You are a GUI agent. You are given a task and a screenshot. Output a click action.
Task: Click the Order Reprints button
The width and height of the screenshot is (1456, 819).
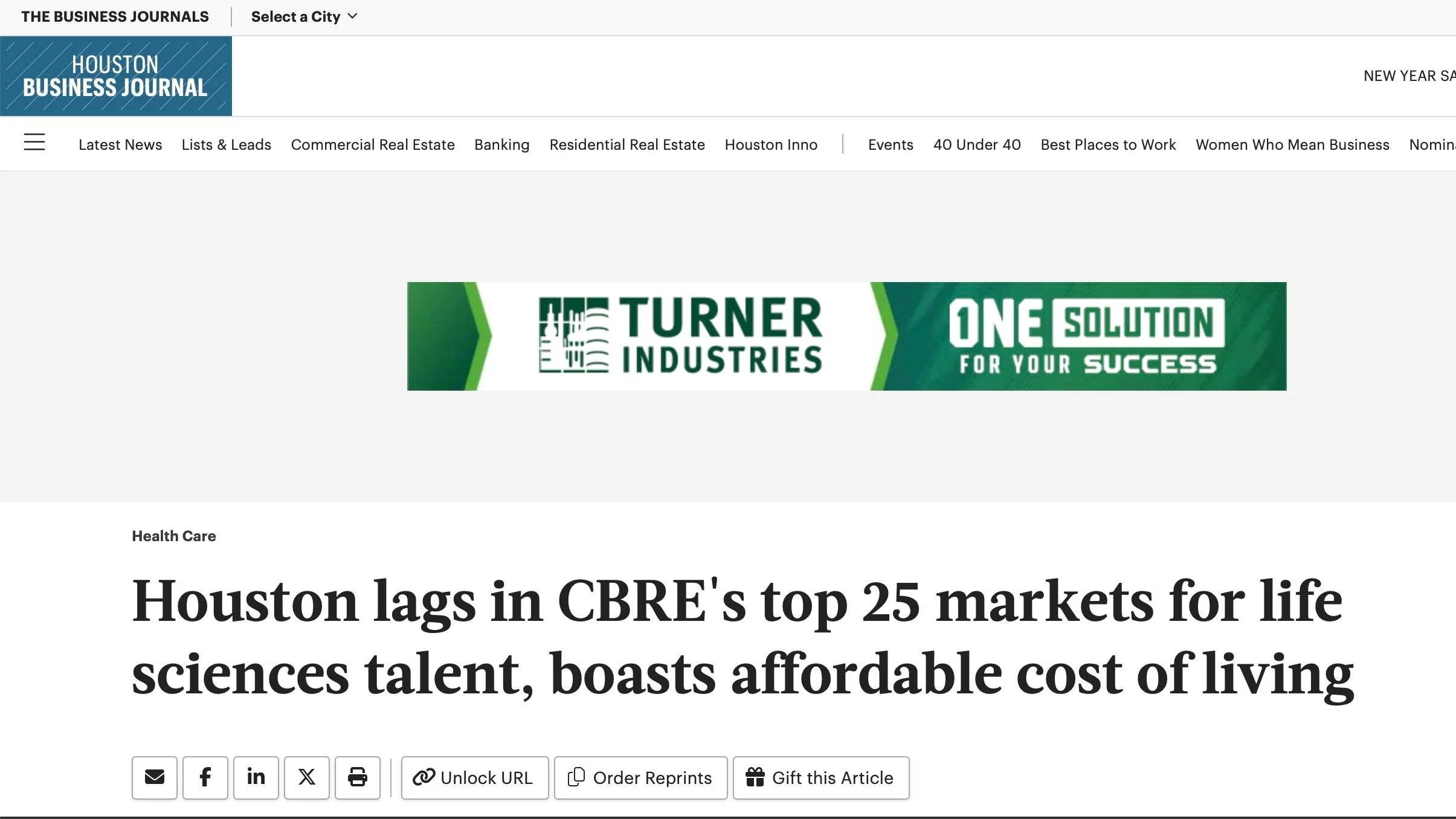coord(640,777)
